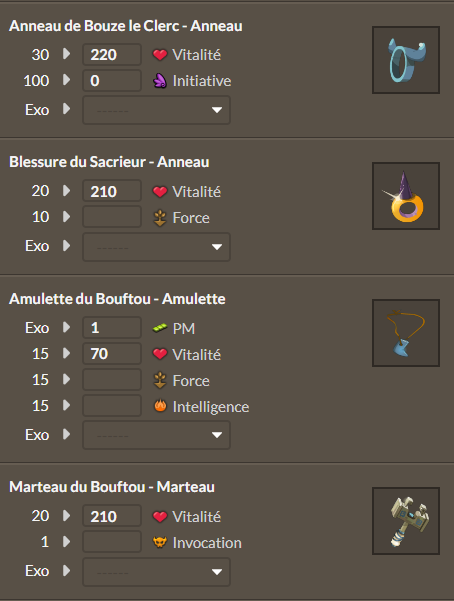Click the green PM icon on Amulette du Bouftou

pyautogui.click(x=160, y=328)
